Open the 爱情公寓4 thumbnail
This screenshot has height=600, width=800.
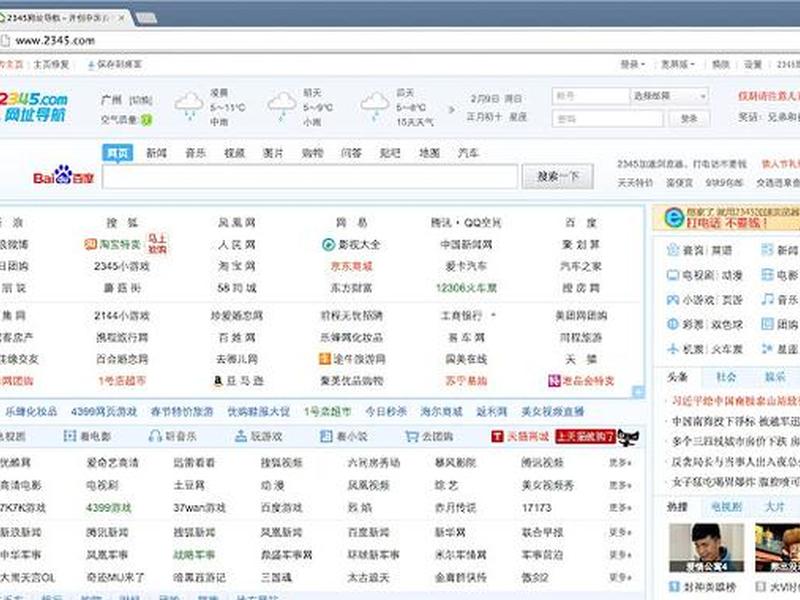pyautogui.click(x=707, y=547)
